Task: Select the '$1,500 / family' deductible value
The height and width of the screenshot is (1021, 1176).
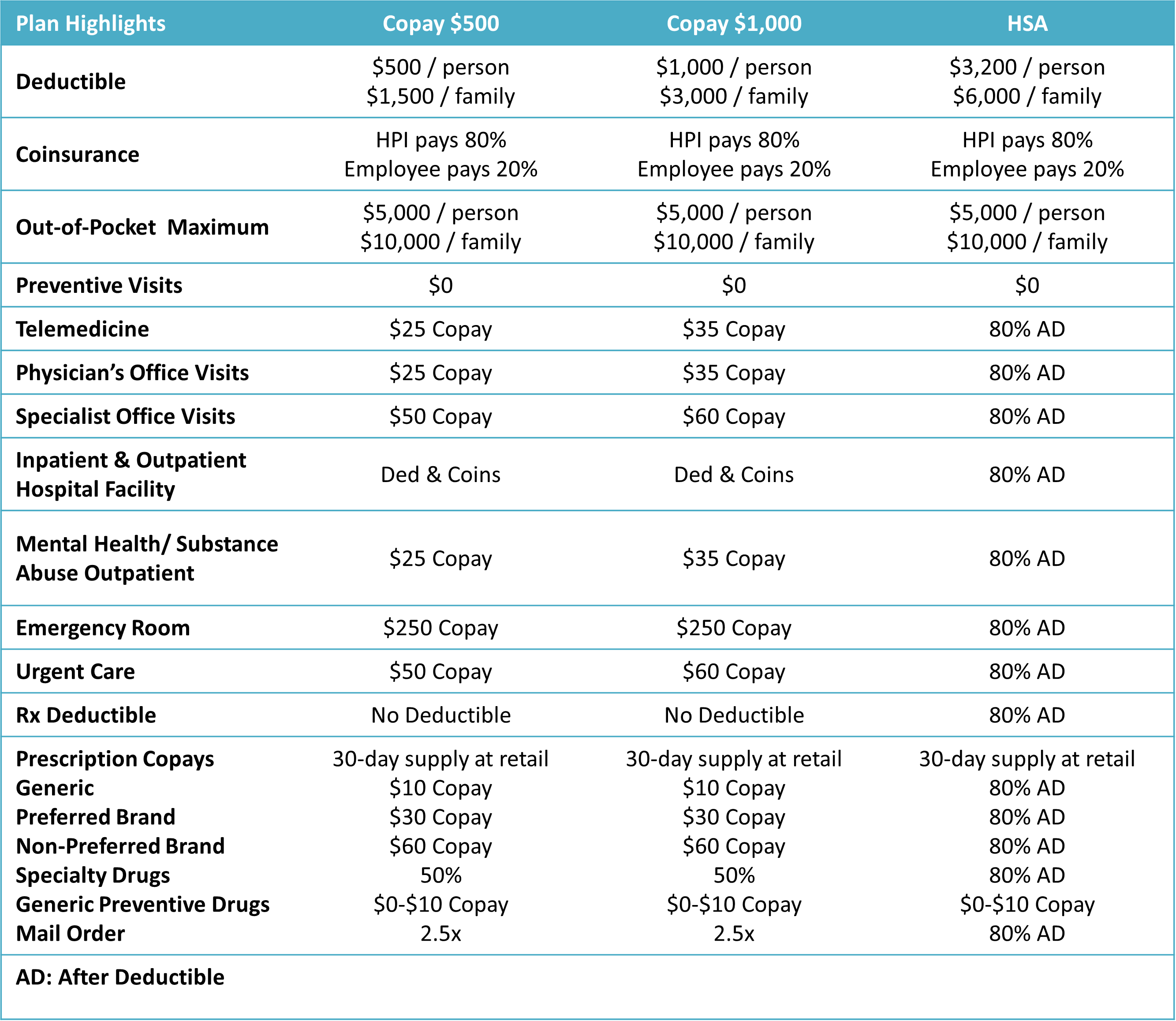Action: (441, 96)
